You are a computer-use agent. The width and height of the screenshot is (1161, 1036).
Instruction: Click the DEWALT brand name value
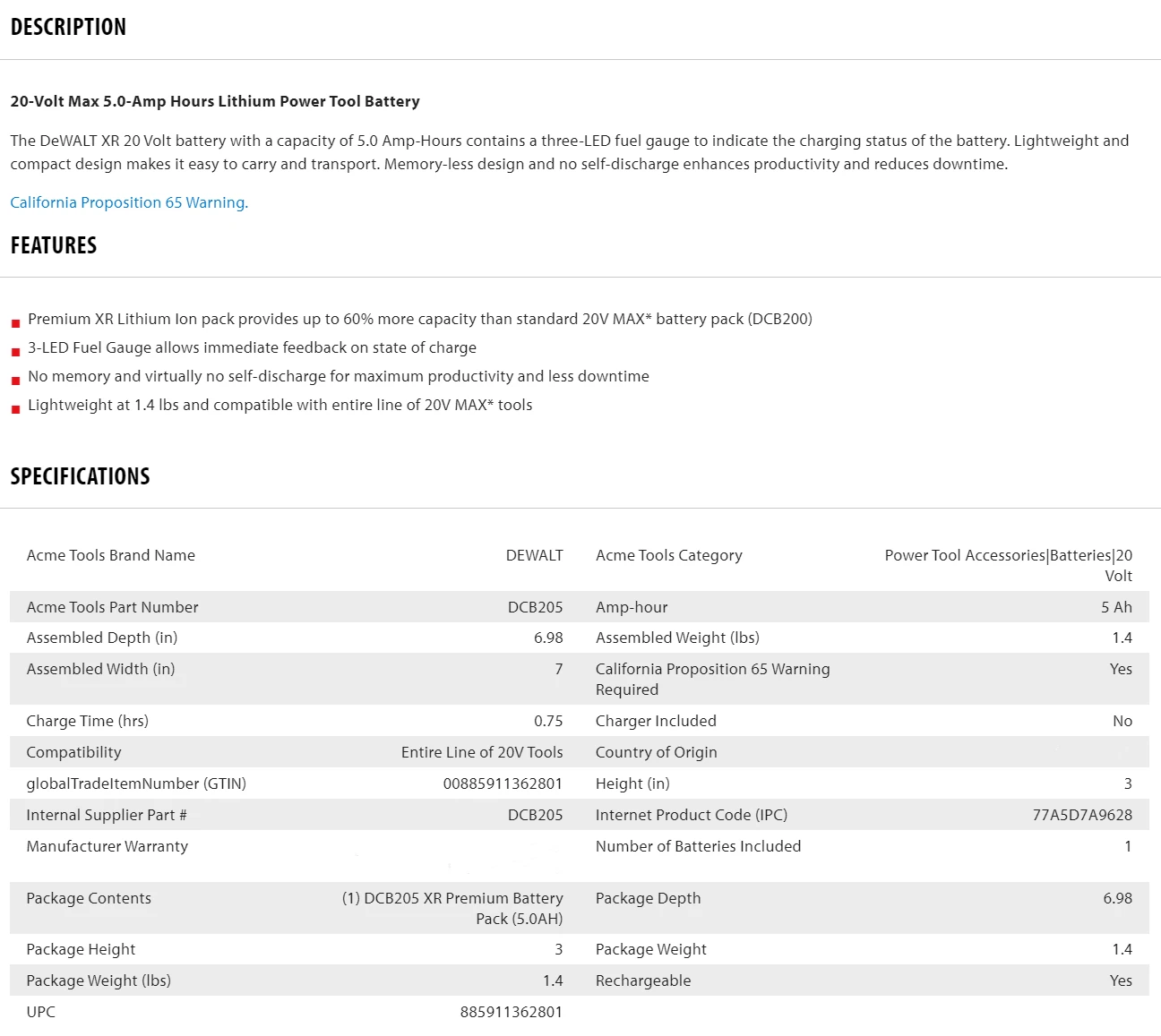click(x=534, y=555)
